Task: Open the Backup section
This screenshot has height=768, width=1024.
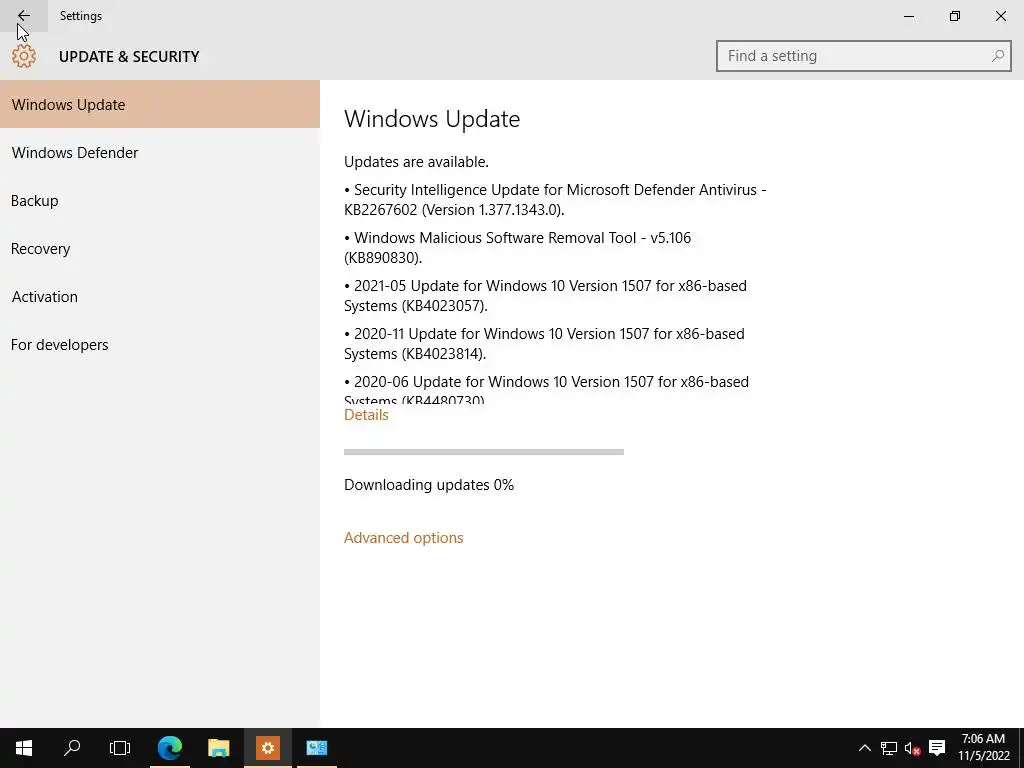Action: click(160, 200)
